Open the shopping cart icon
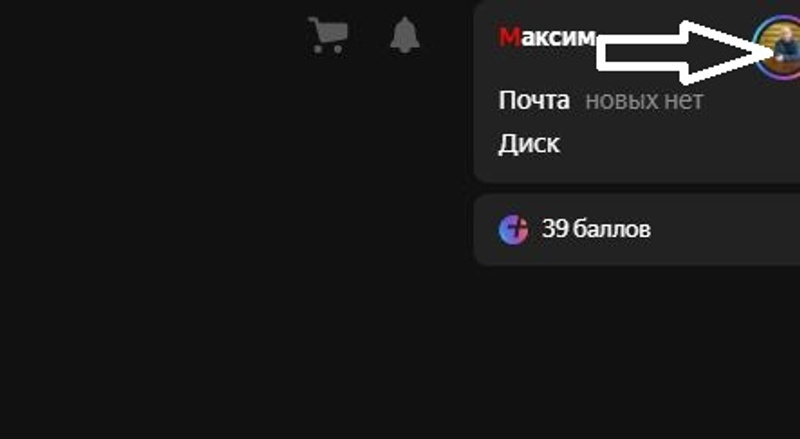Image resolution: width=800 pixels, height=439 pixels. coord(328,35)
